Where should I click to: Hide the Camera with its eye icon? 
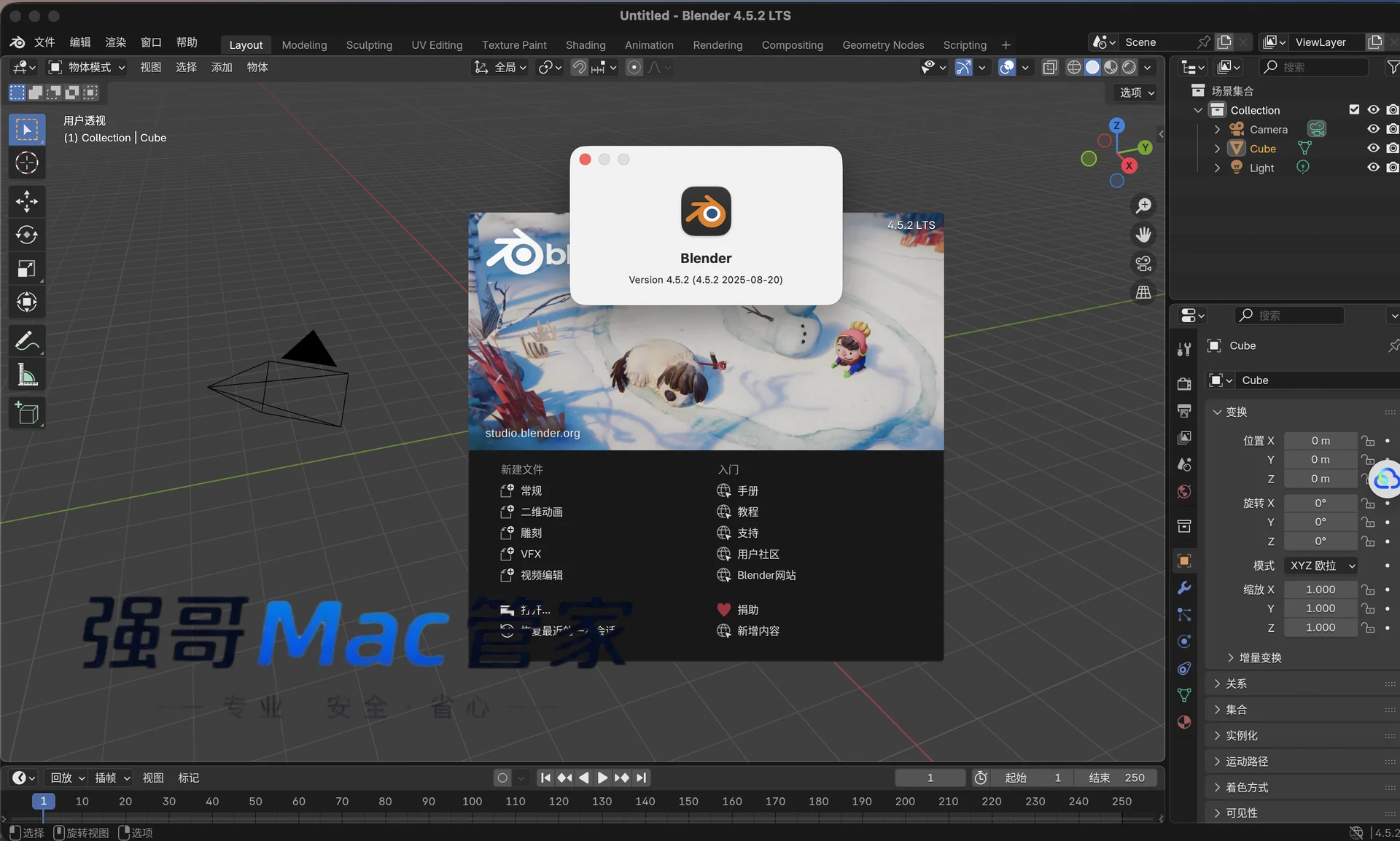1373,129
